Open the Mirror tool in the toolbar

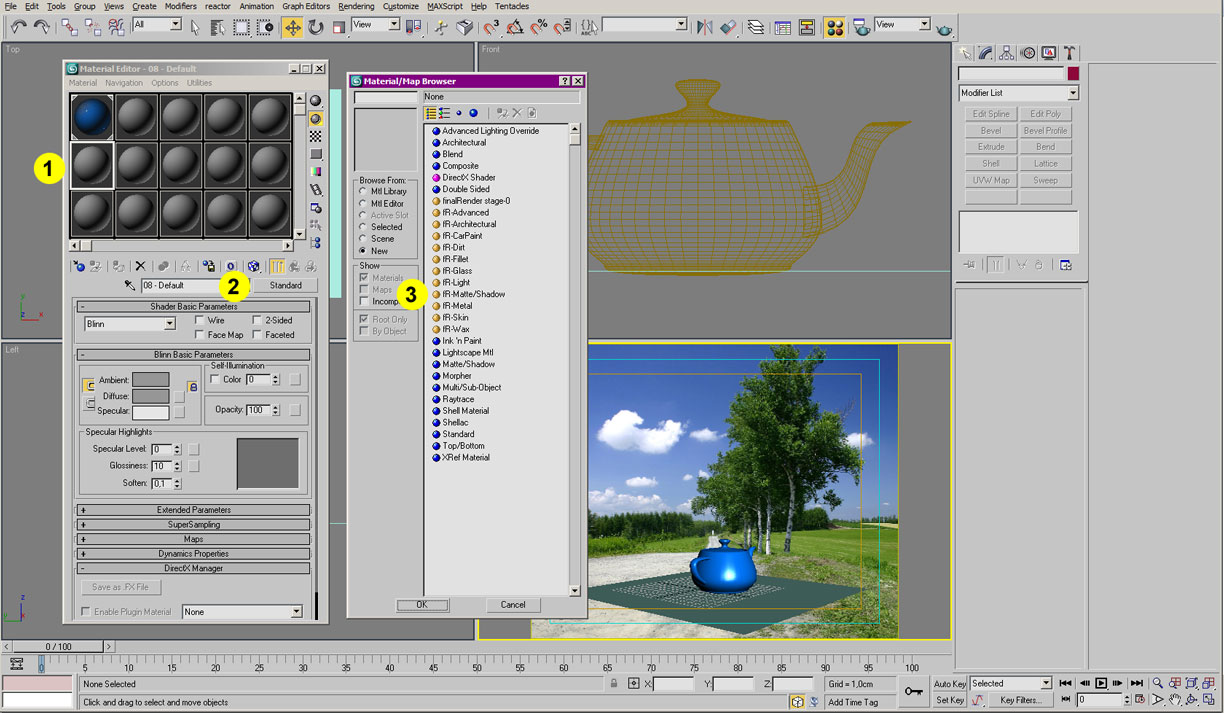tap(705, 28)
